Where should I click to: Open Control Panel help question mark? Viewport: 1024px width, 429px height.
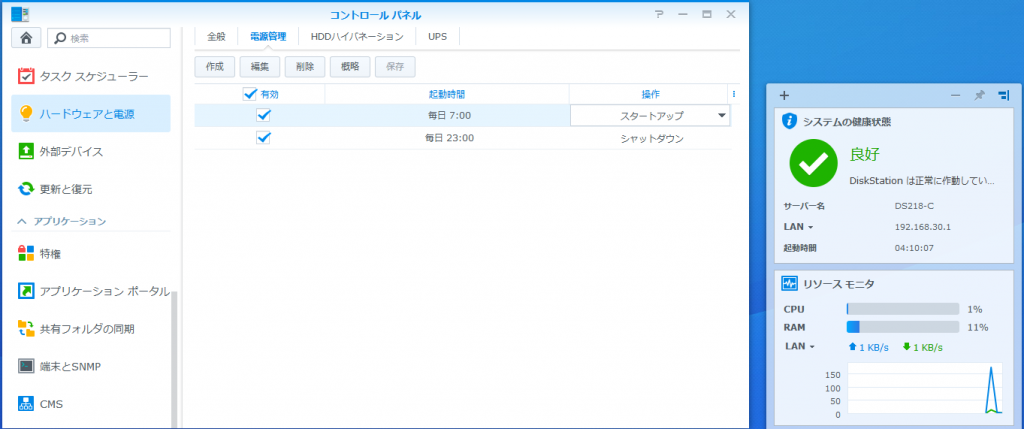pyautogui.click(x=660, y=14)
